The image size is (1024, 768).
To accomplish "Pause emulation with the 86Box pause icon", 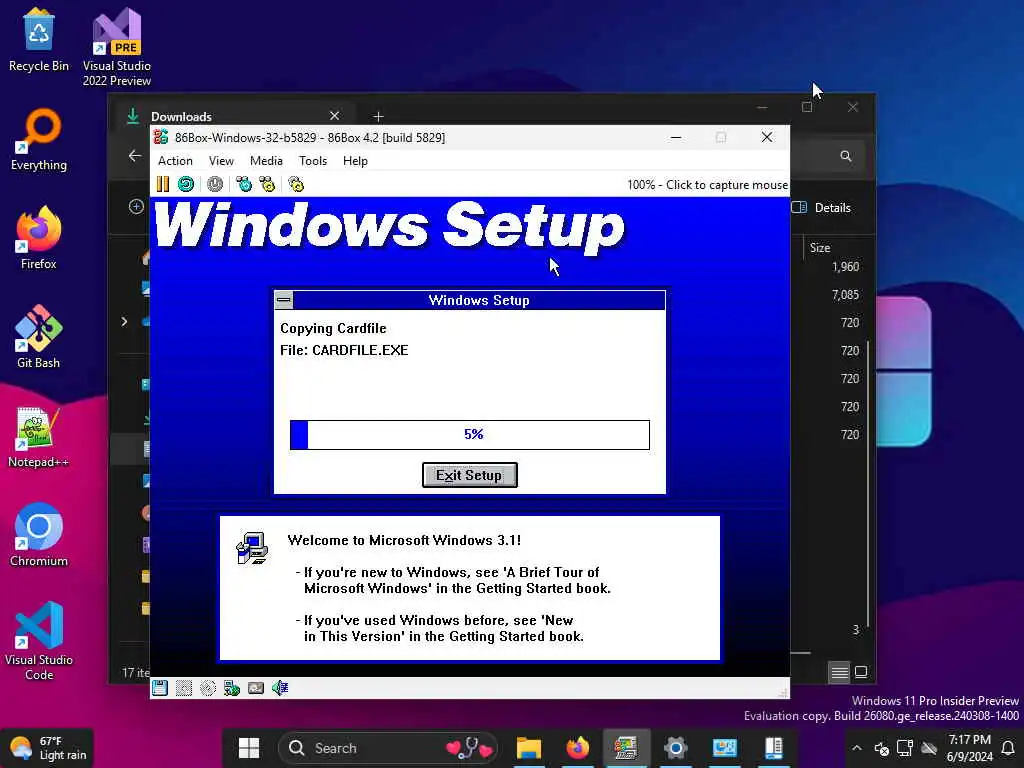I will coord(163,184).
